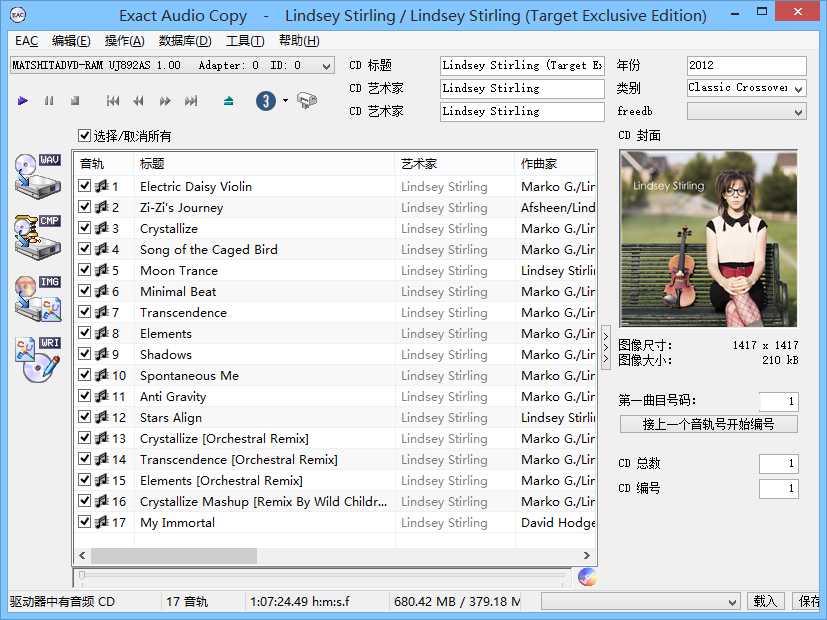Toggle the 选择/取消所有 checkbox

click(84, 135)
